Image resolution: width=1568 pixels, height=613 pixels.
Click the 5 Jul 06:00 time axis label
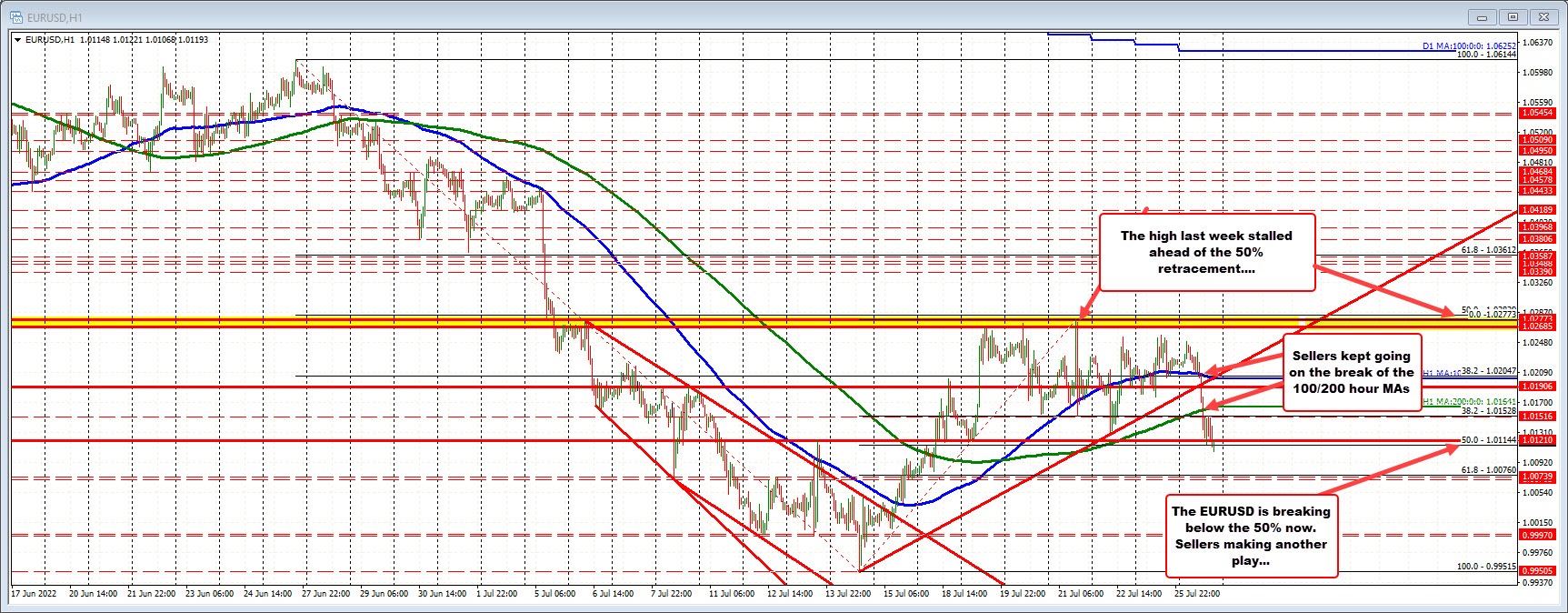coord(553,593)
